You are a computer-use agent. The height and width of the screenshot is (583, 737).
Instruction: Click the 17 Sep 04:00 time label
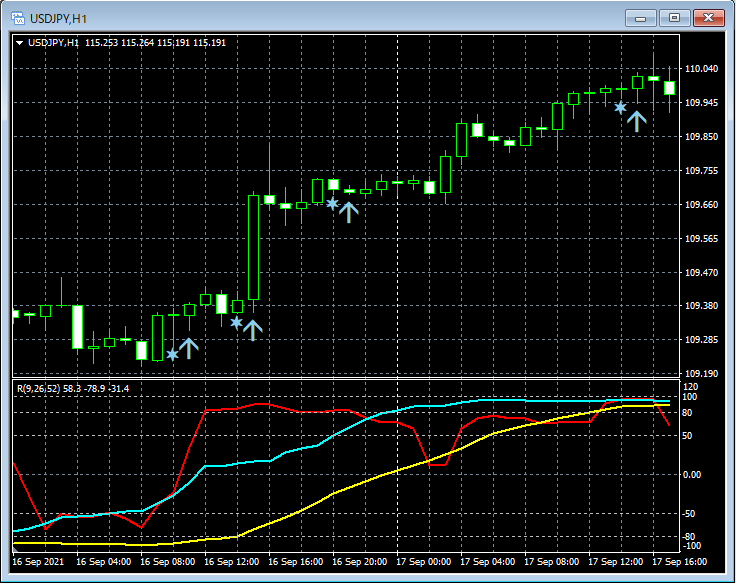point(487,562)
